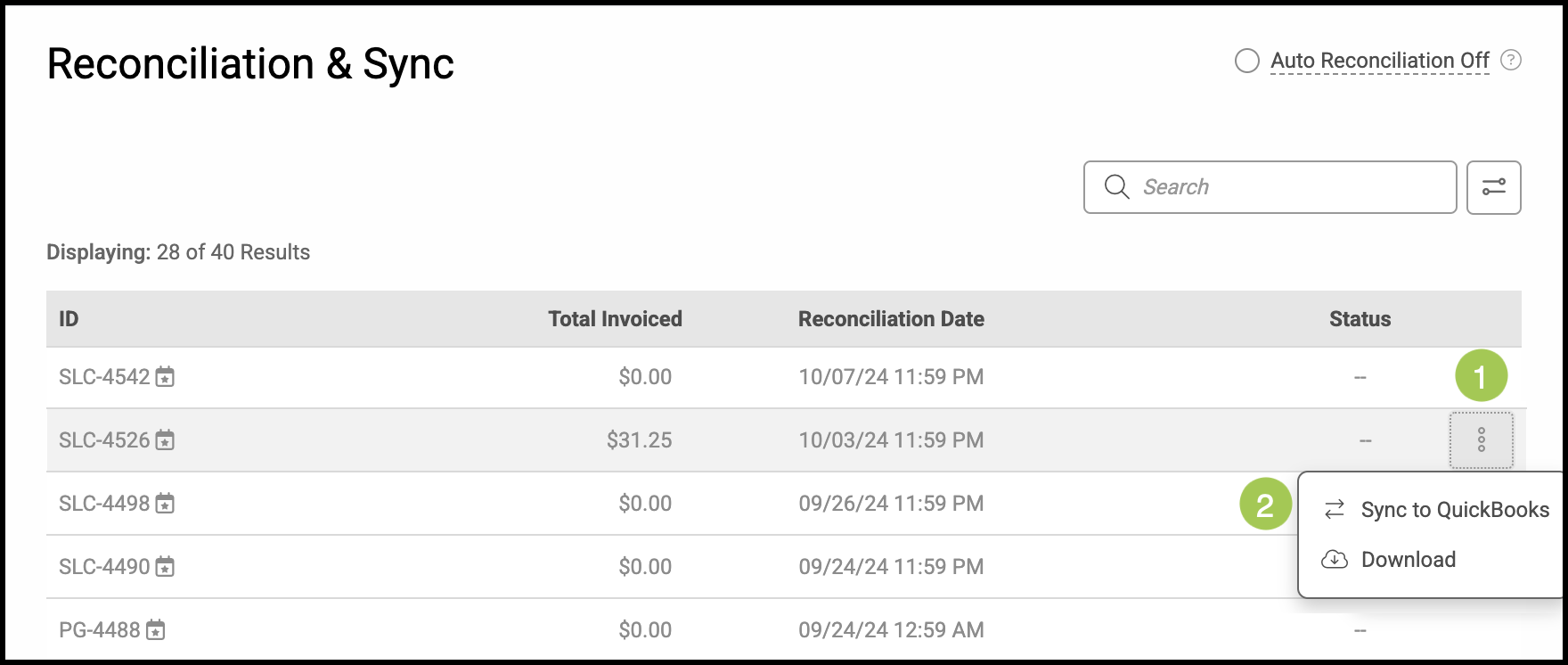Toggle the Auto Reconciliation radio circle
1568x665 pixels.
[1246, 61]
